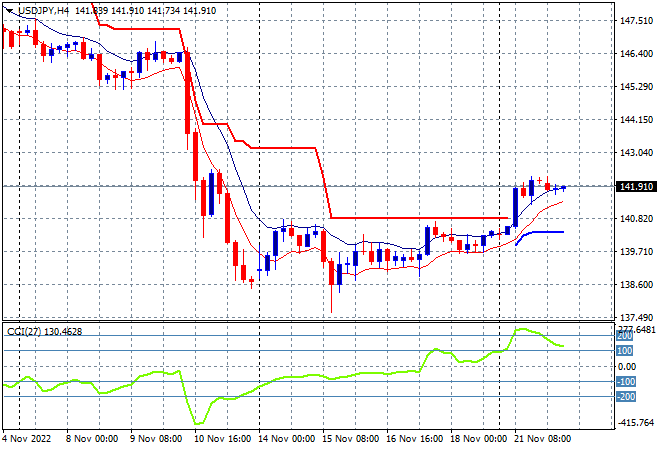Click the chart menu triangle beside USDJPY,H4
The height and width of the screenshot is (450, 660).
[x=10, y=11]
